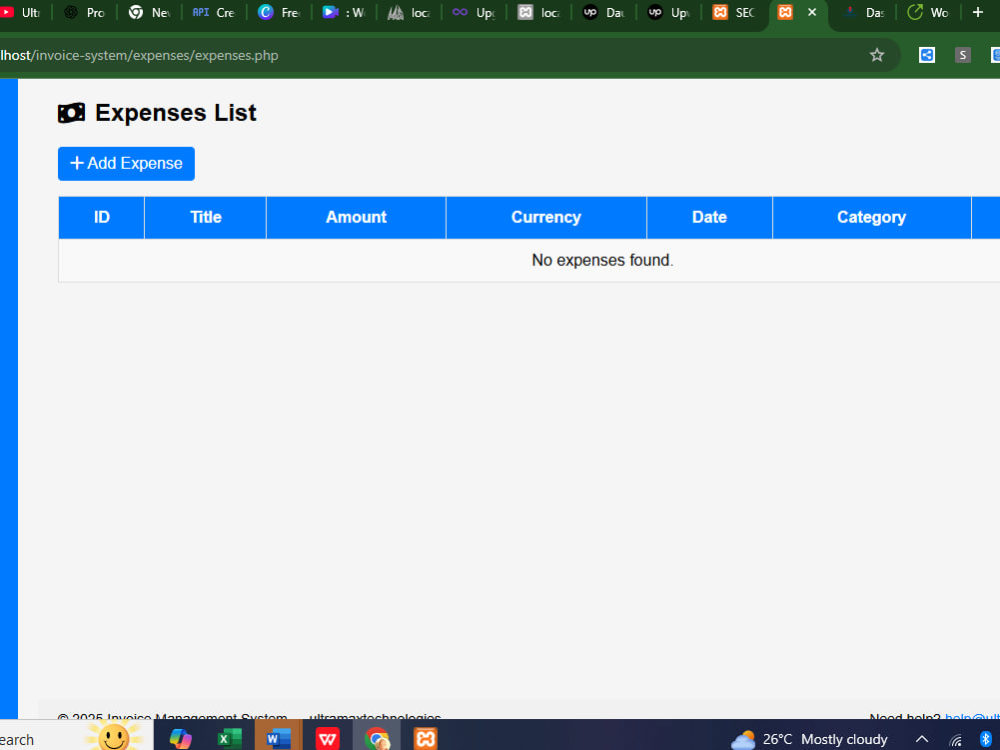This screenshot has height=750, width=1000.
Task: Click the browser address bar URL
Action: click(x=139, y=55)
